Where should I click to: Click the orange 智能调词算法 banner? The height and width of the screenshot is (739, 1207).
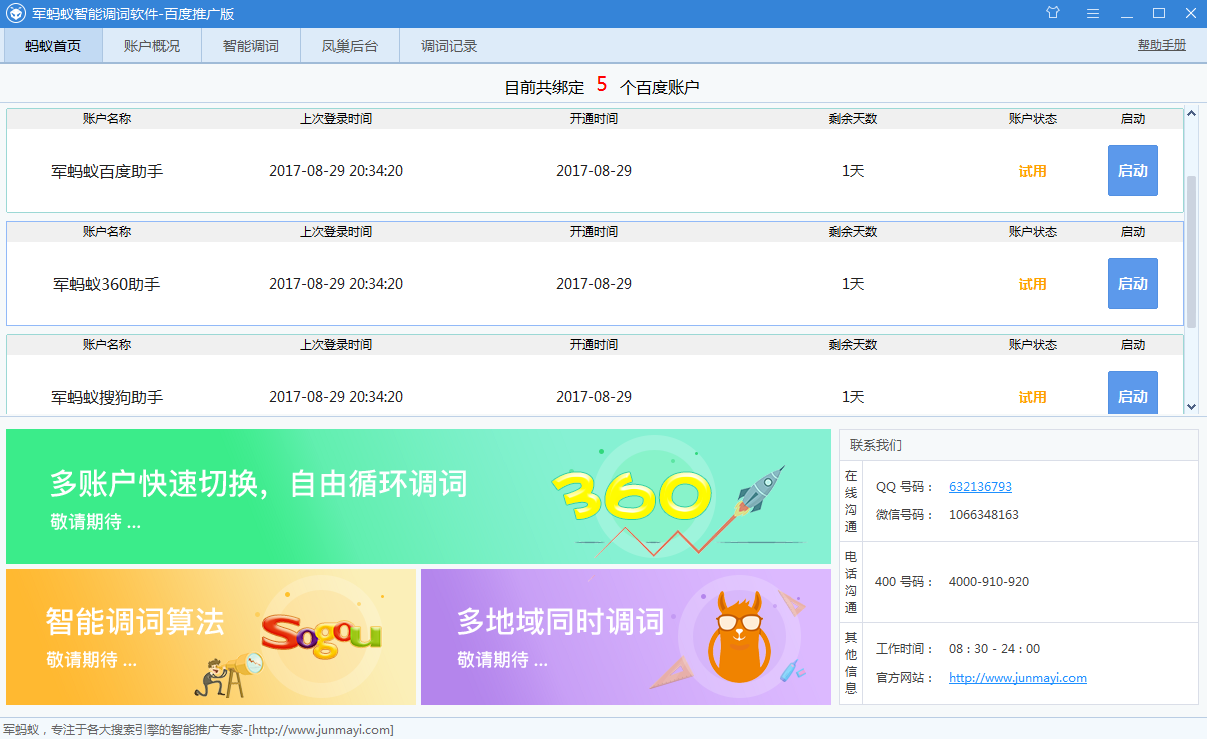pyautogui.click(x=211, y=637)
